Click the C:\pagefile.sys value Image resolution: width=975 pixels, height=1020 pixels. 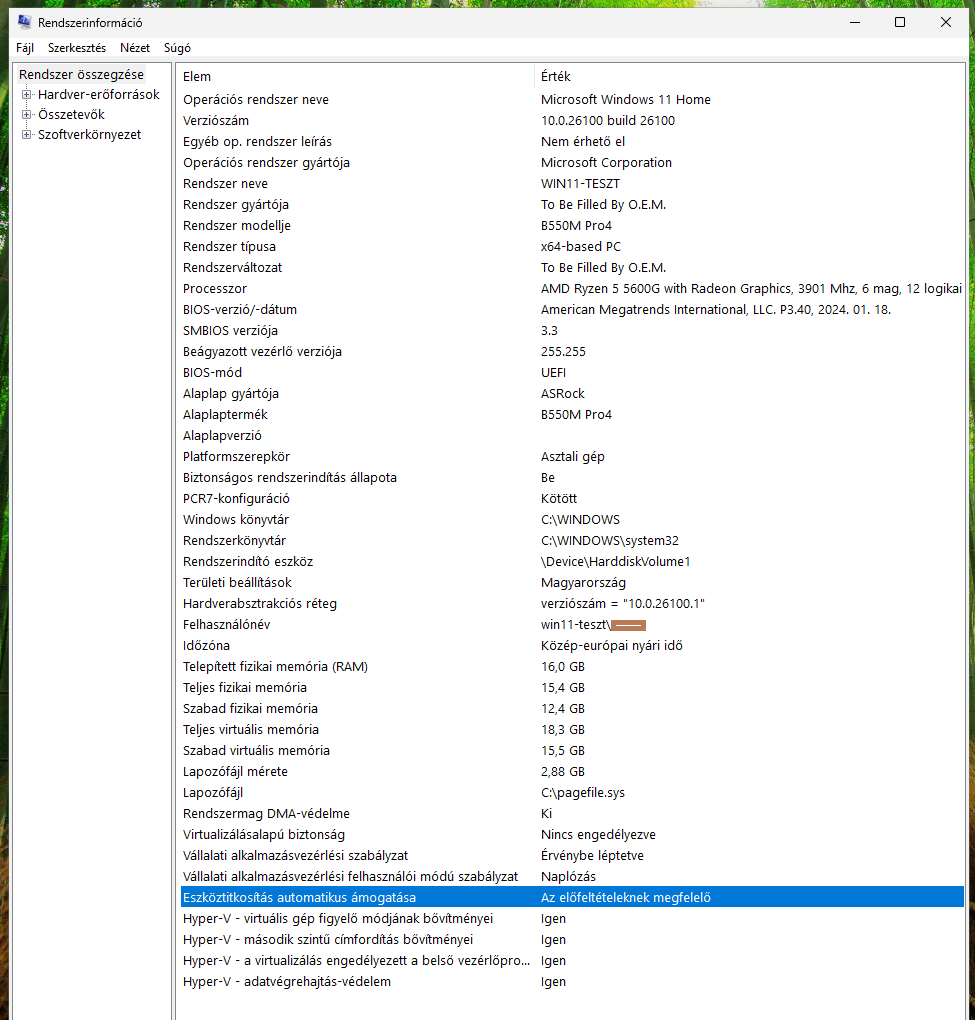tap(583, 793)
